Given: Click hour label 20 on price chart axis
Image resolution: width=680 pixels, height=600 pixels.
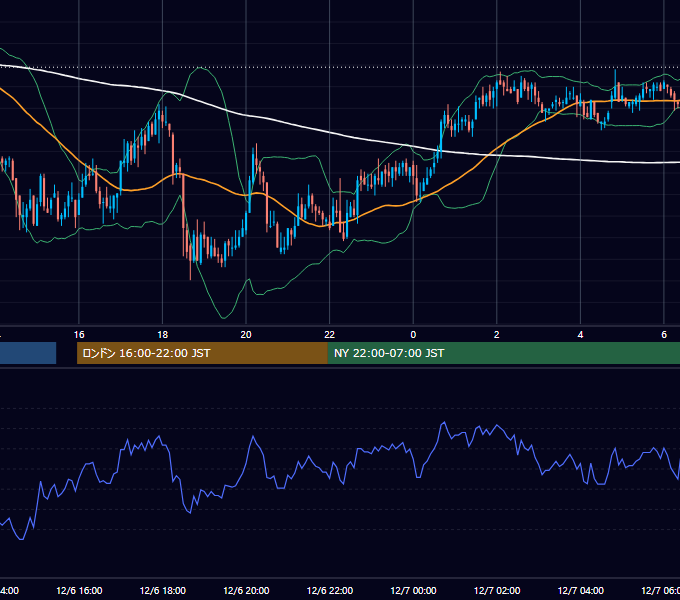Looking at the screenshot, I should [x=246, y=335].
